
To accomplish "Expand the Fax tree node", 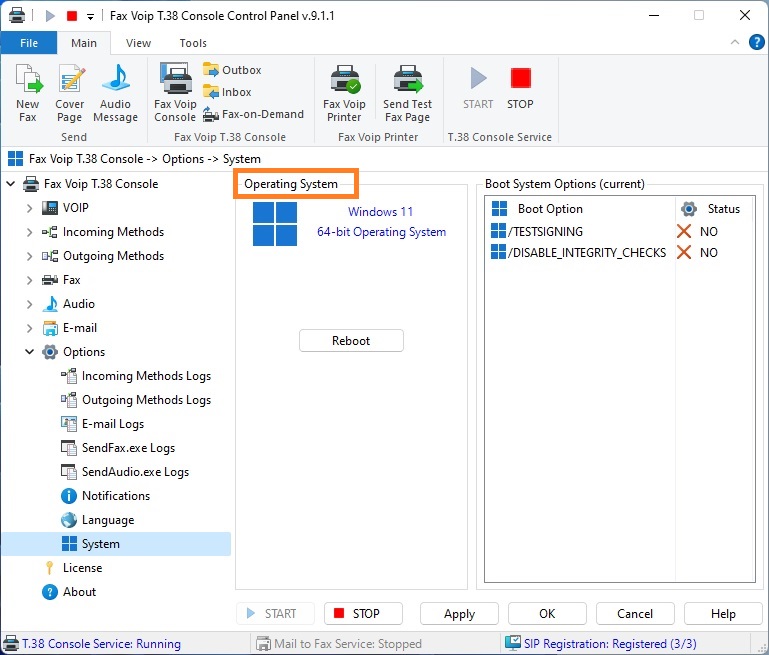I will point(29,280).
